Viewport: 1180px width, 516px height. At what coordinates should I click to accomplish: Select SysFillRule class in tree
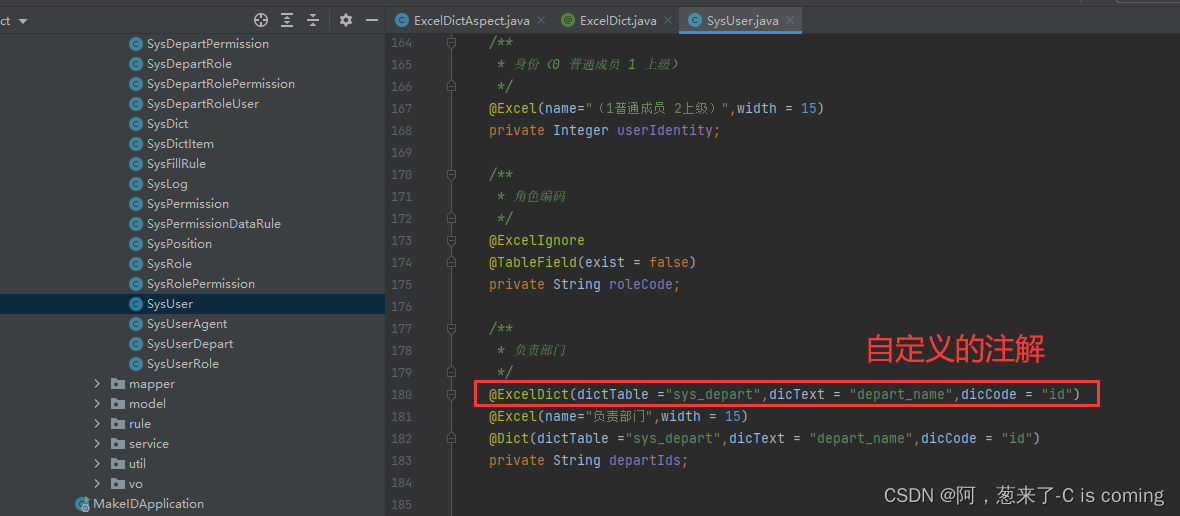(x=176, y=163)
